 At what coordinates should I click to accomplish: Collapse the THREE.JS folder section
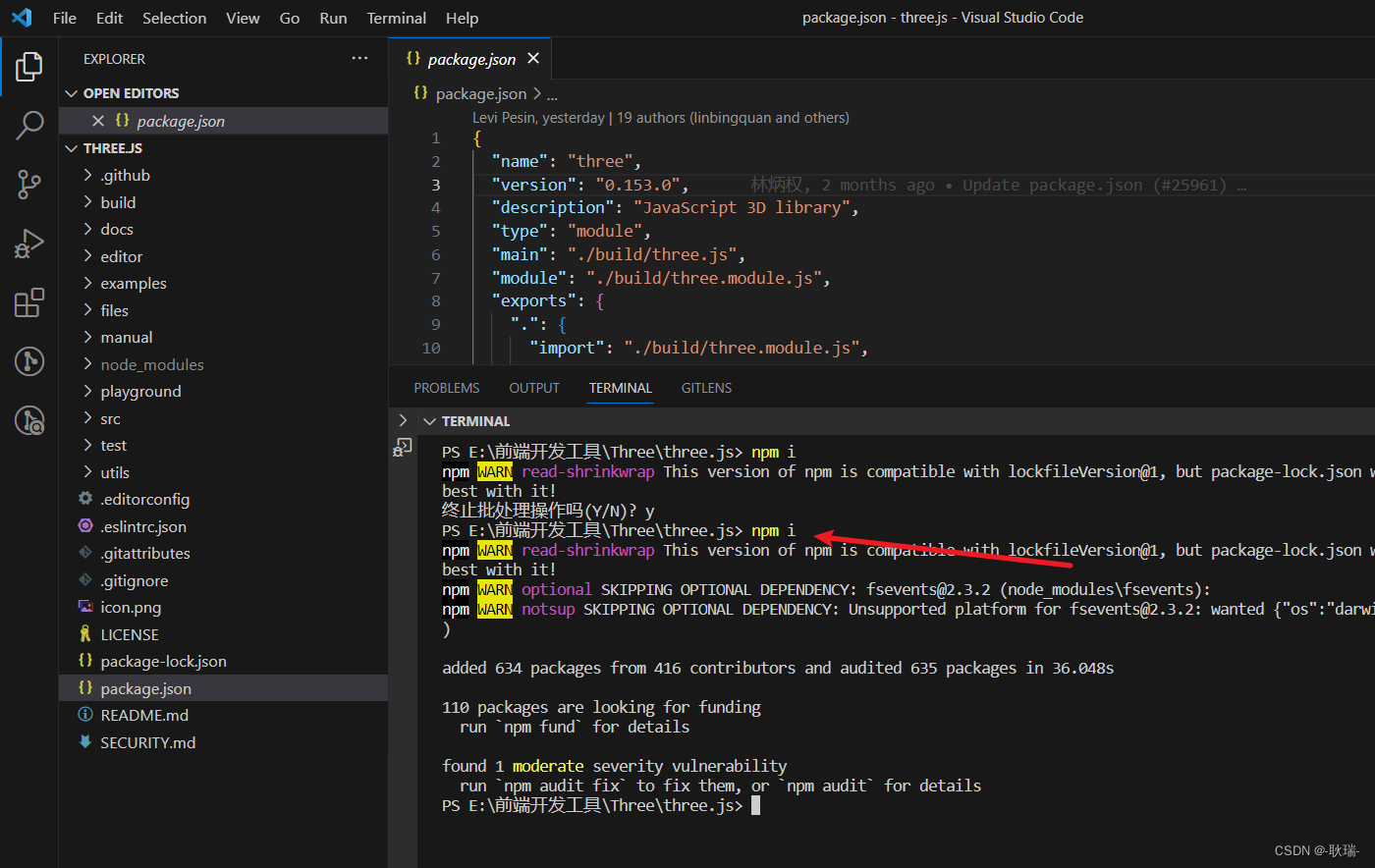pyautogui.click(x=71, y=148)
